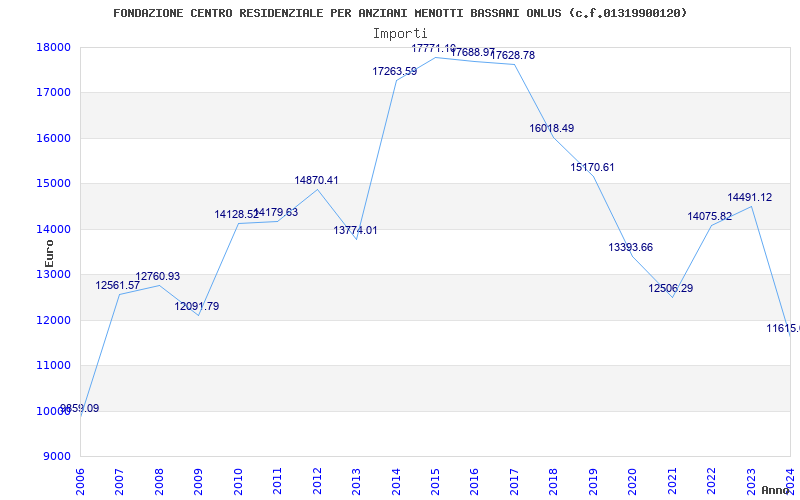Image resolution: width=800 pixels, height=500 pixels.
Task: Select data label 14179.63 for 2011
Action: tap(276, 212)
